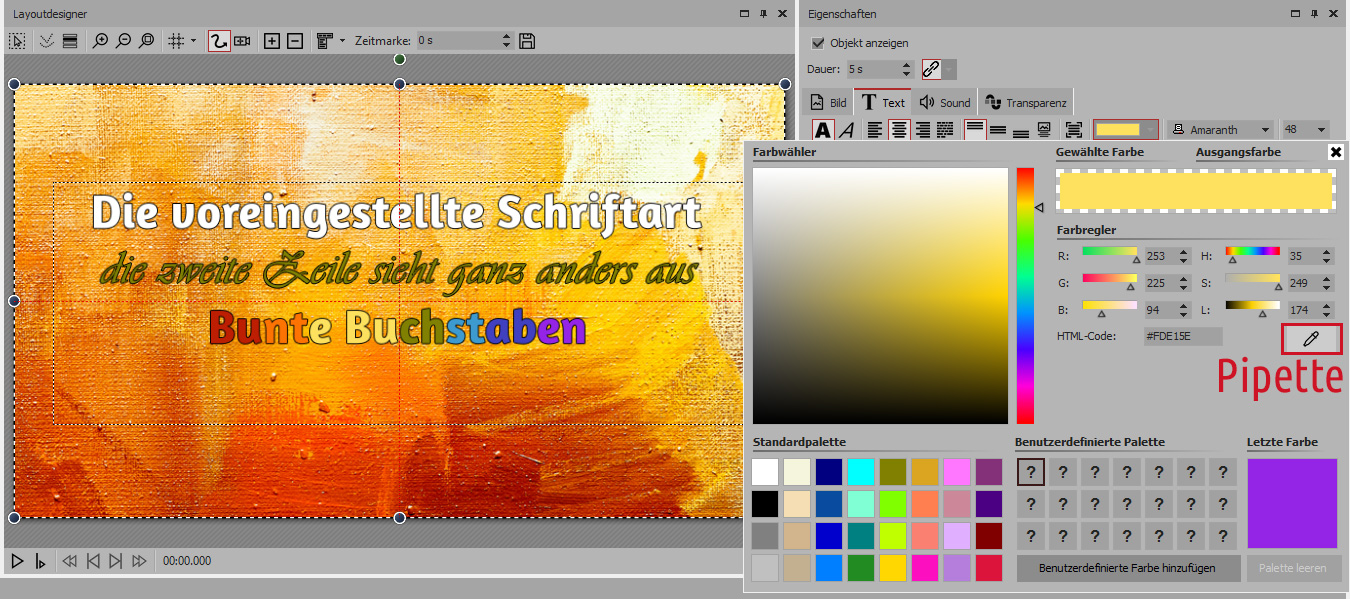Click Benutzerdefinierte Farbe hinzufügen button
This screenshot has width=1350, height=599.
click(x=1128, y=568)
